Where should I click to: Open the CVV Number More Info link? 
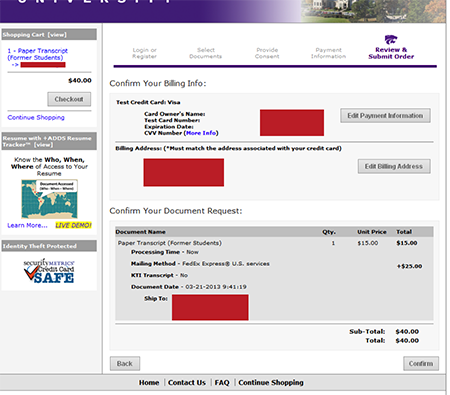pyautogui.click(x=201, y=133)
